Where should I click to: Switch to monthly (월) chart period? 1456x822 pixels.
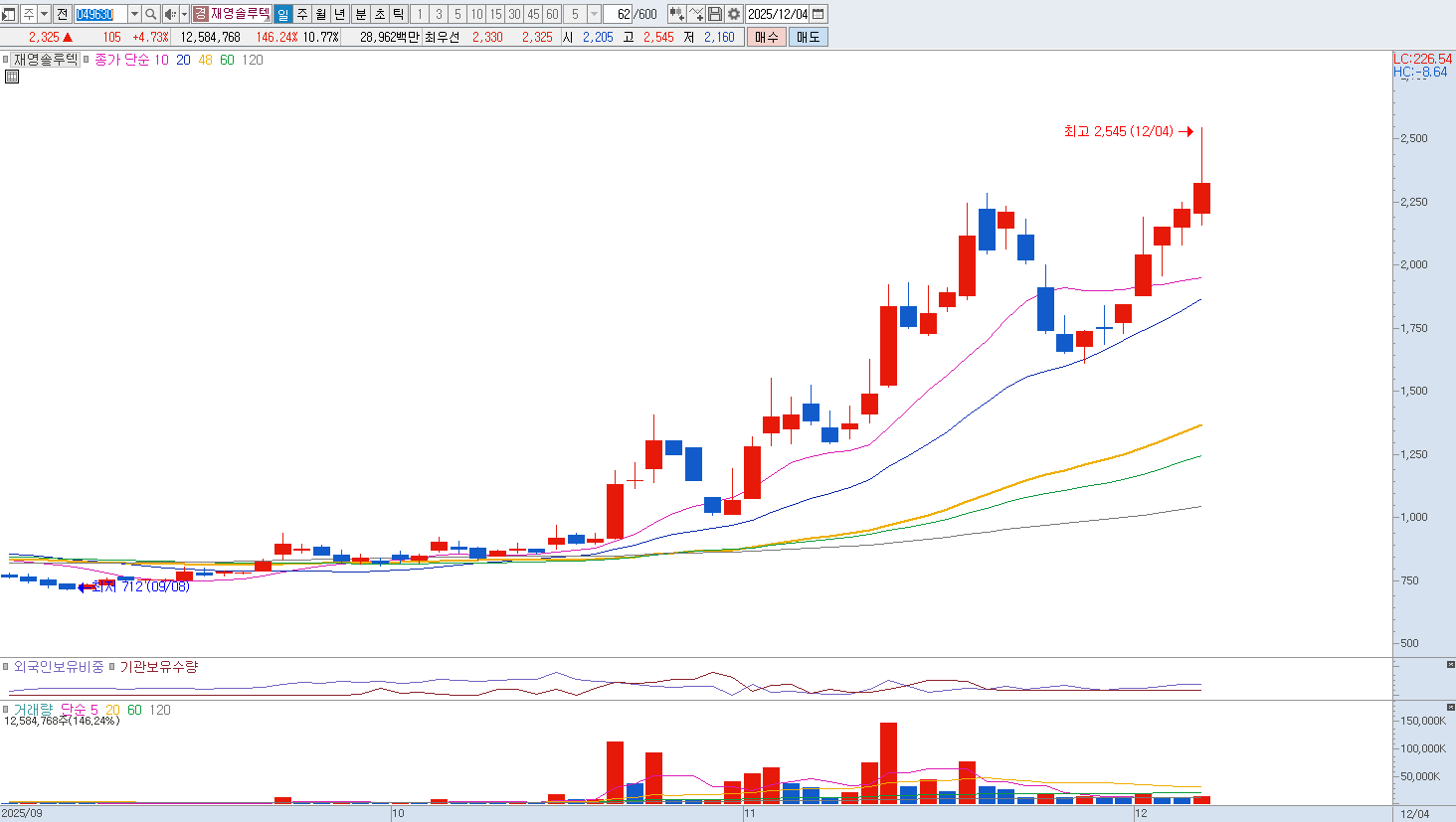321,14
